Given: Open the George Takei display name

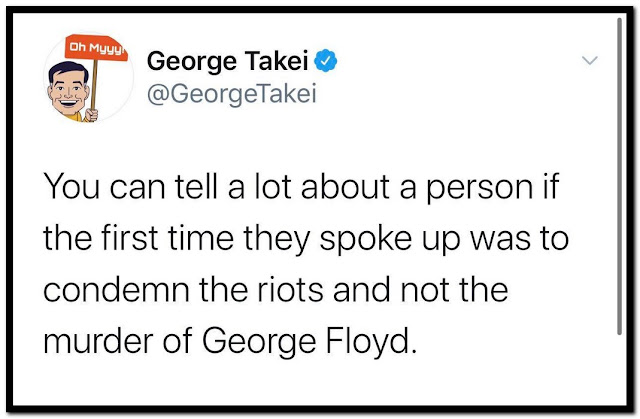Looking at the screenshot, I should (x=228, y=61).
